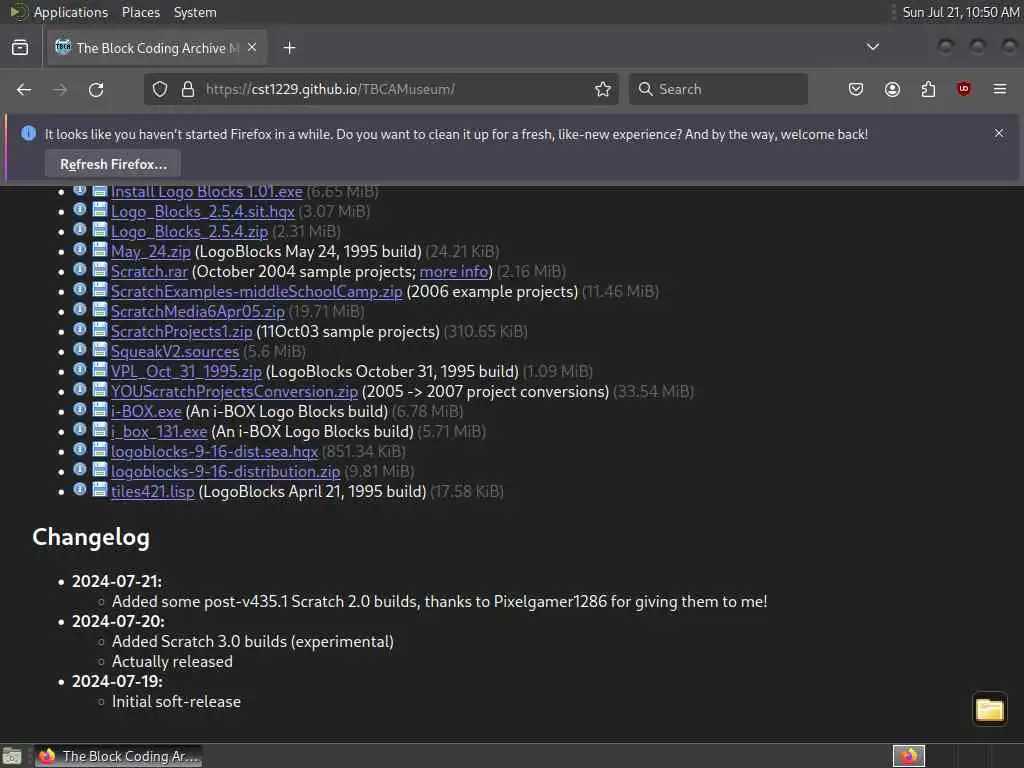Click the 'Initial soft-release' changelog entry
This screenshot has width=1024, height=768.
coord(176,701)
